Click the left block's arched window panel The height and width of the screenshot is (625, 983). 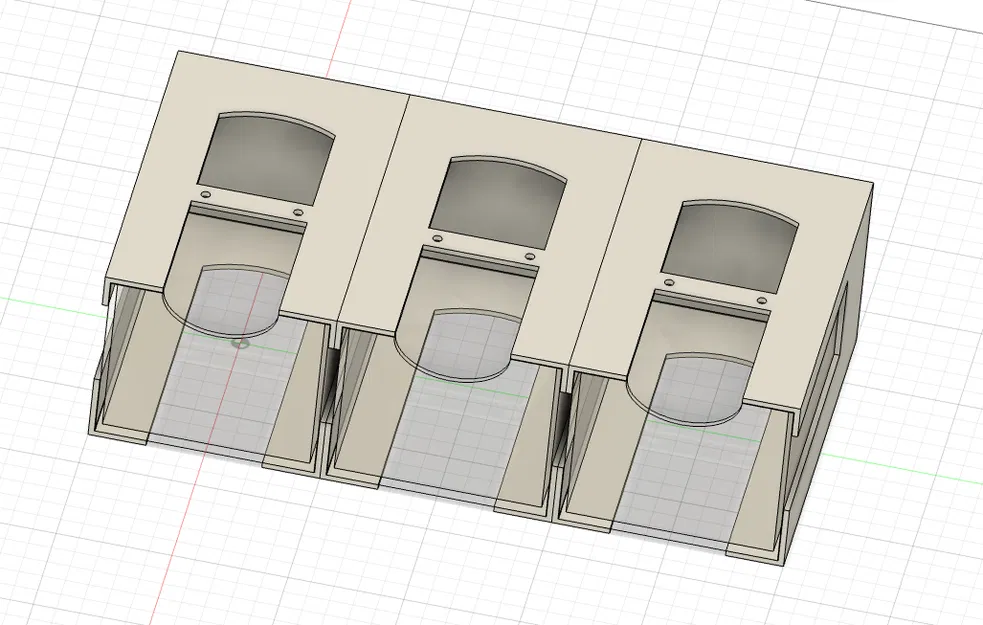tap(268, 150)
